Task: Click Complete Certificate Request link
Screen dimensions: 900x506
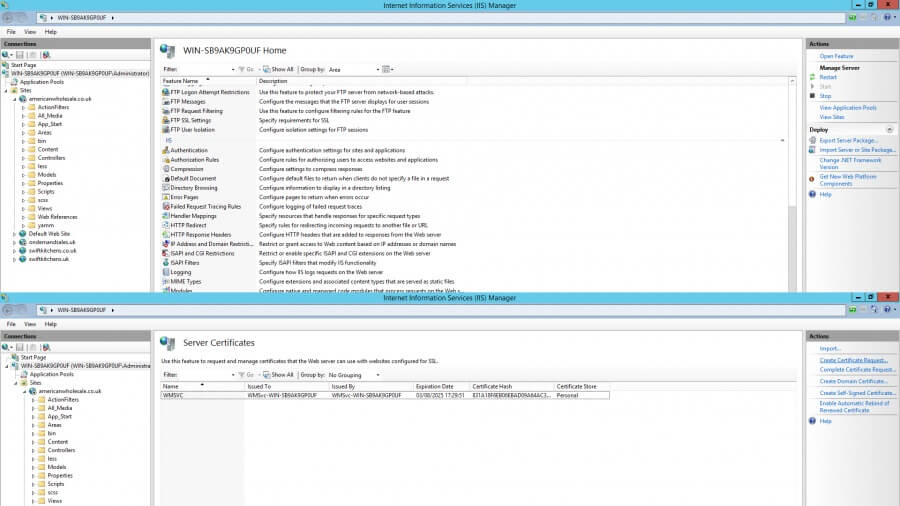Action: pyautogui.click(x=857, y=370)
